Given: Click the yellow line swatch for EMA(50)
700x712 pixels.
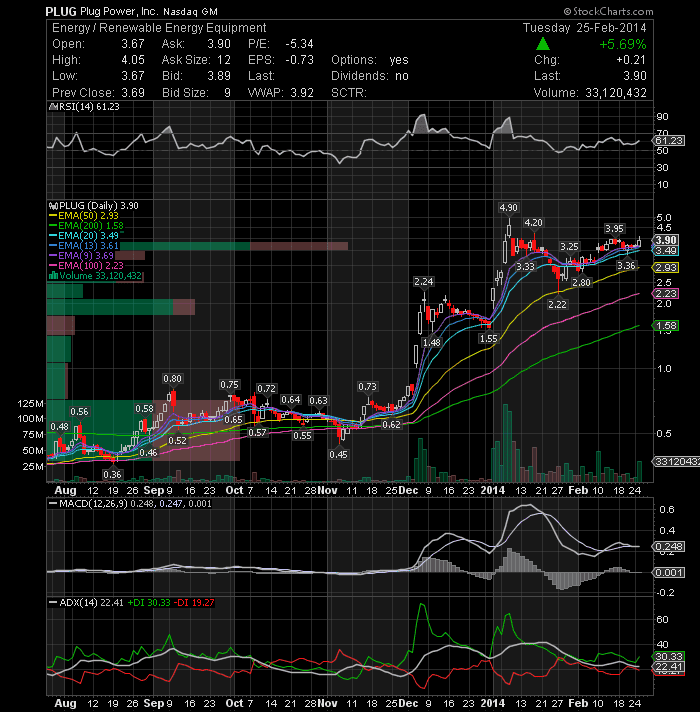Looking at the screenshot, I should tap(53, 216).
